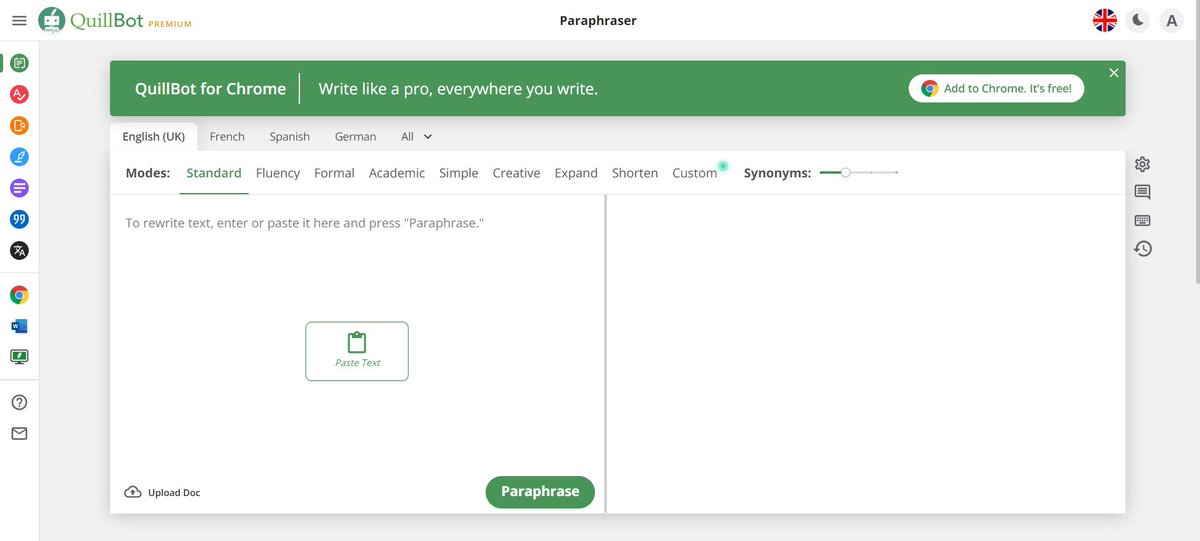Viewport: 1200px width, 541px height.
Task: Click the PREMIUM label near logo
Action: [170, 24]
